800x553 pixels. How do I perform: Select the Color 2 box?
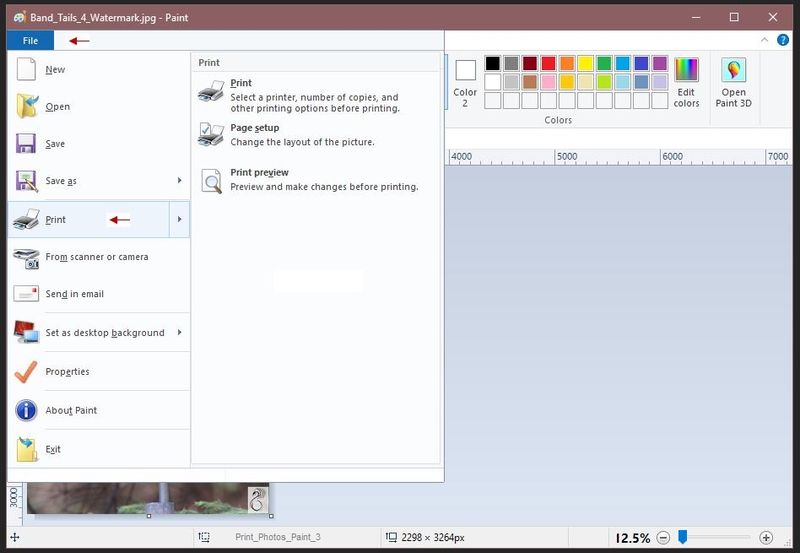(465, 82)
